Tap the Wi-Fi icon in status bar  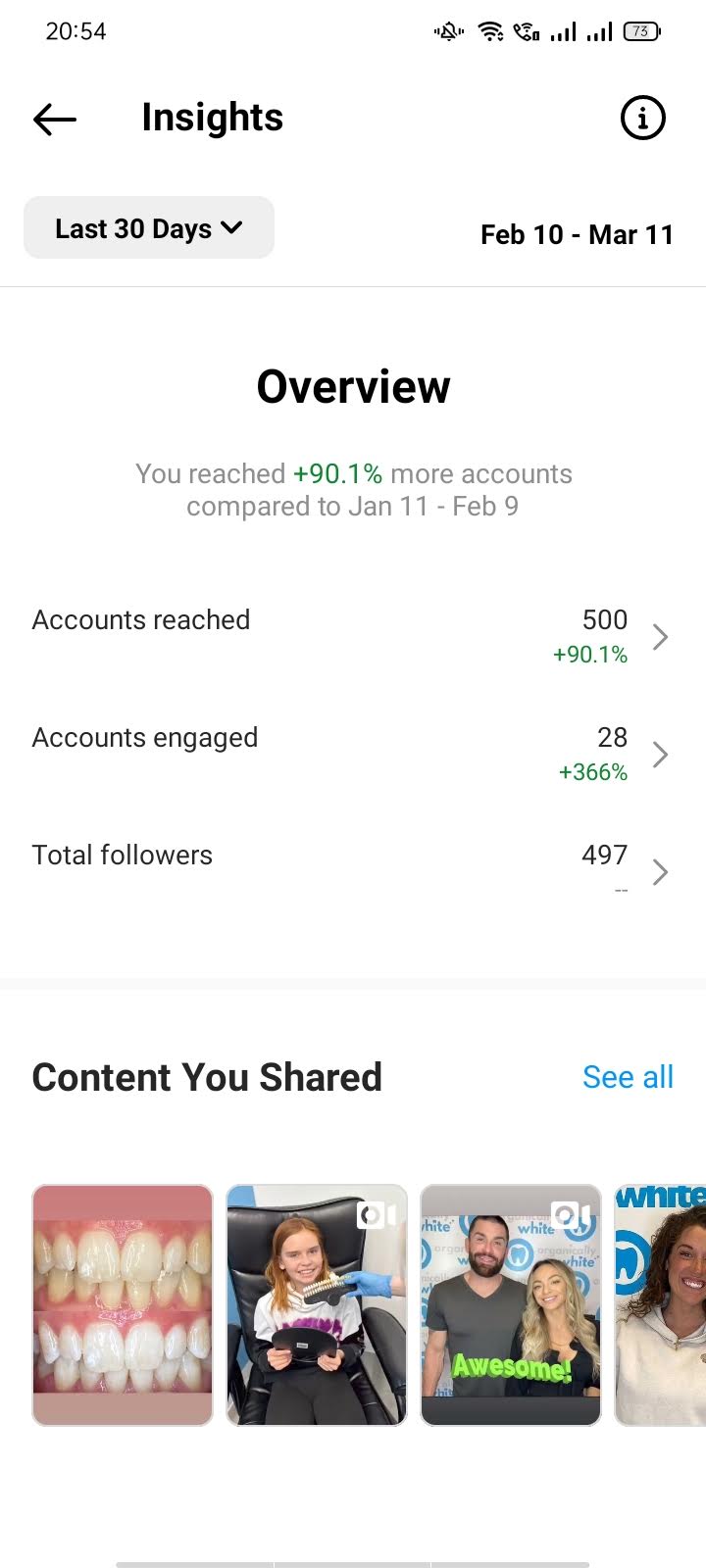[x=490, y=31]
